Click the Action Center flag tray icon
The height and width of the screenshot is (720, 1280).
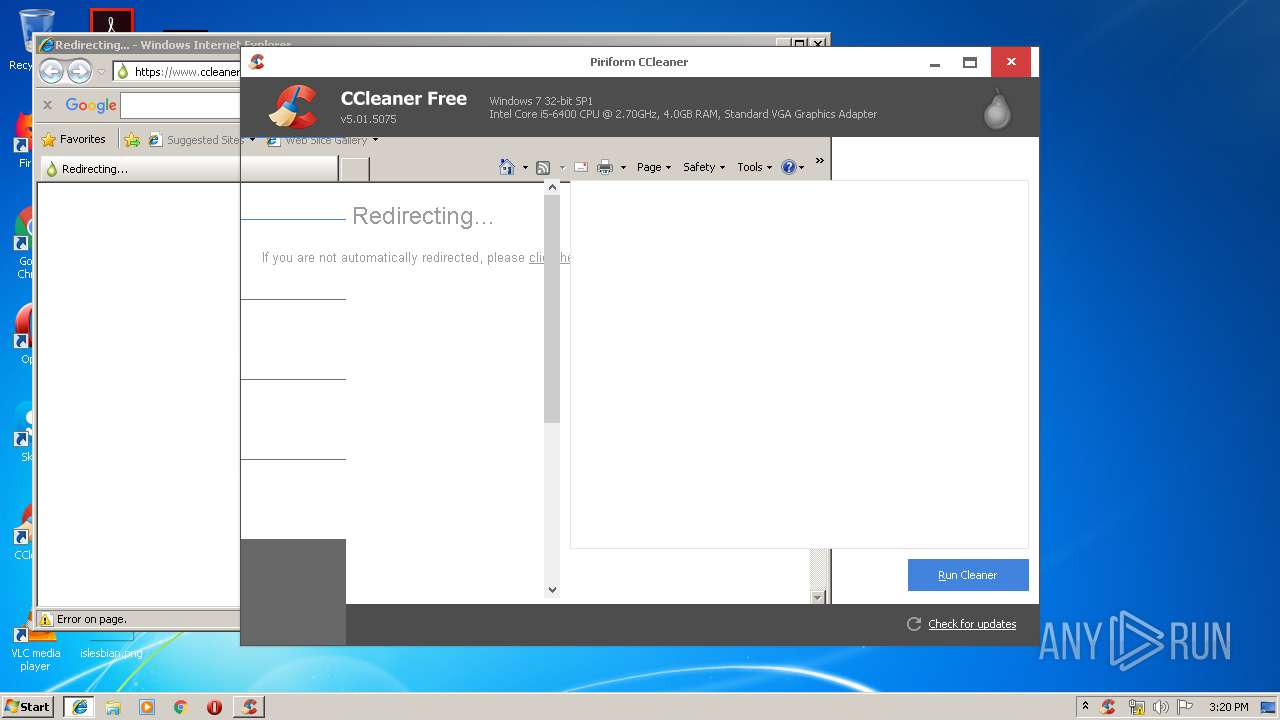(1185, 707)
